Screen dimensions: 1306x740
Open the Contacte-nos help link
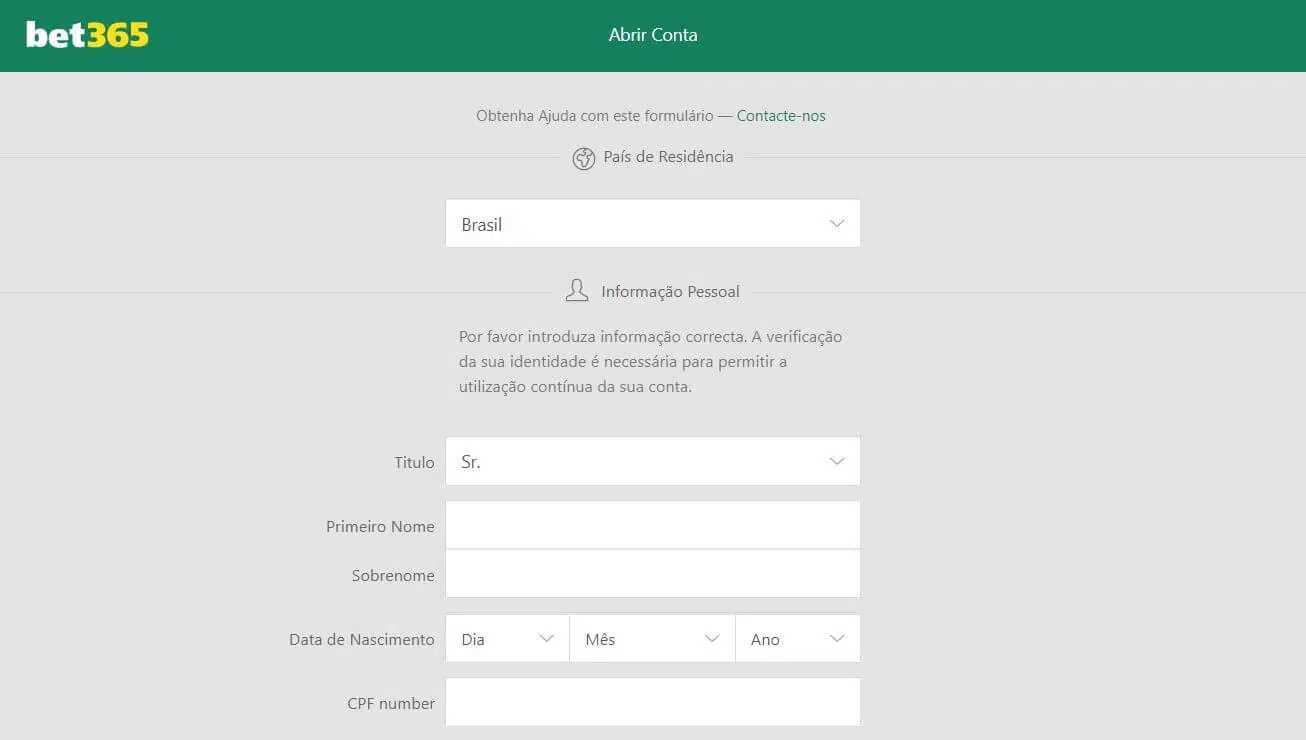click(781, 116)
